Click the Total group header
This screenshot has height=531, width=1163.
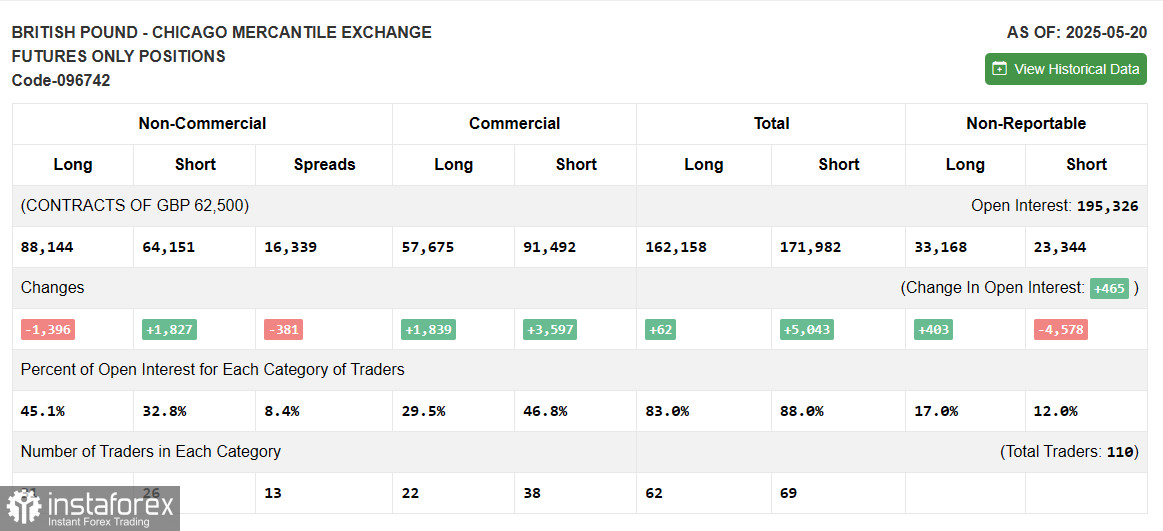[x=771, y=124]
